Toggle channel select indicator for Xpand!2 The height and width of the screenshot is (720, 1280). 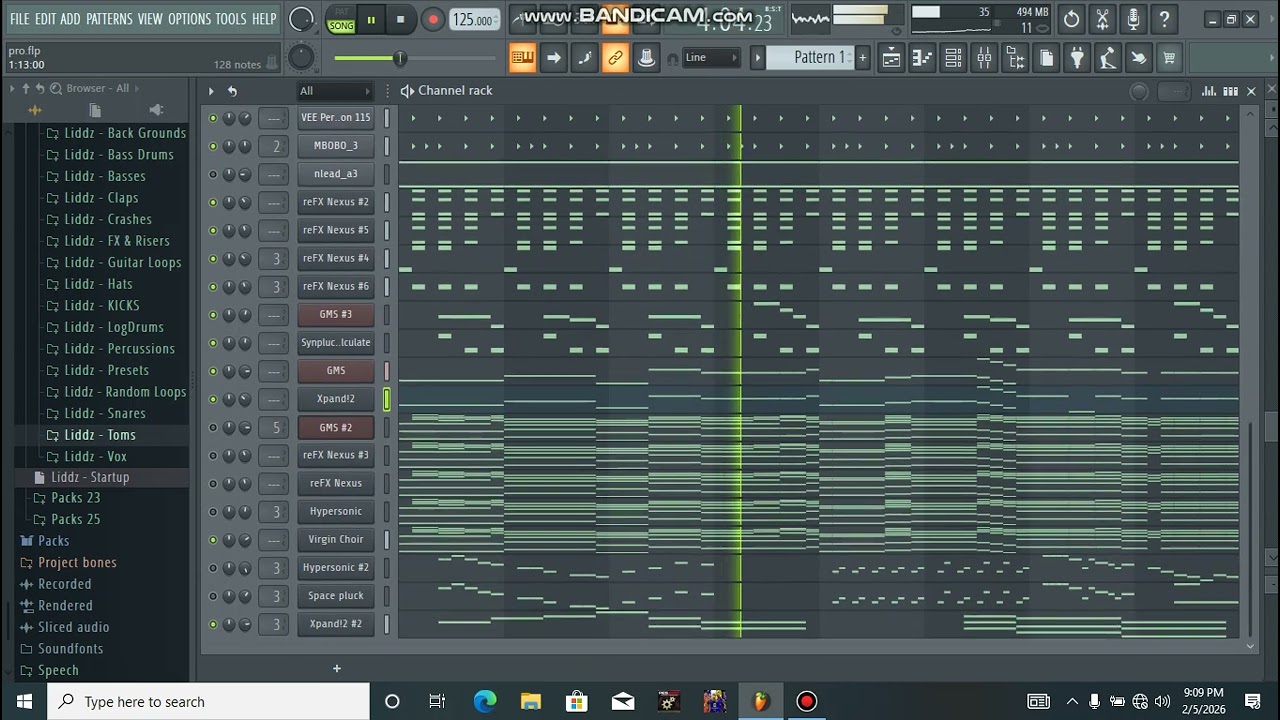pyautogui.click(x=387, y=399)
